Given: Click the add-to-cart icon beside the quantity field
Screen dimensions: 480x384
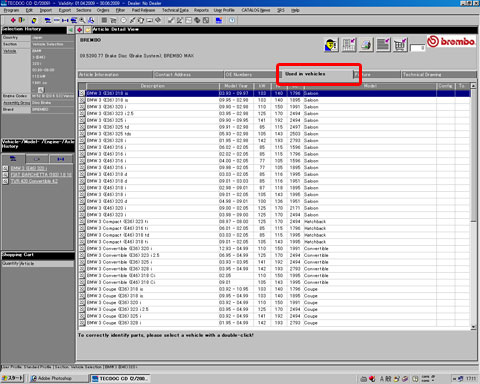Looking at the screenshot, I should (x=400, y=45).
